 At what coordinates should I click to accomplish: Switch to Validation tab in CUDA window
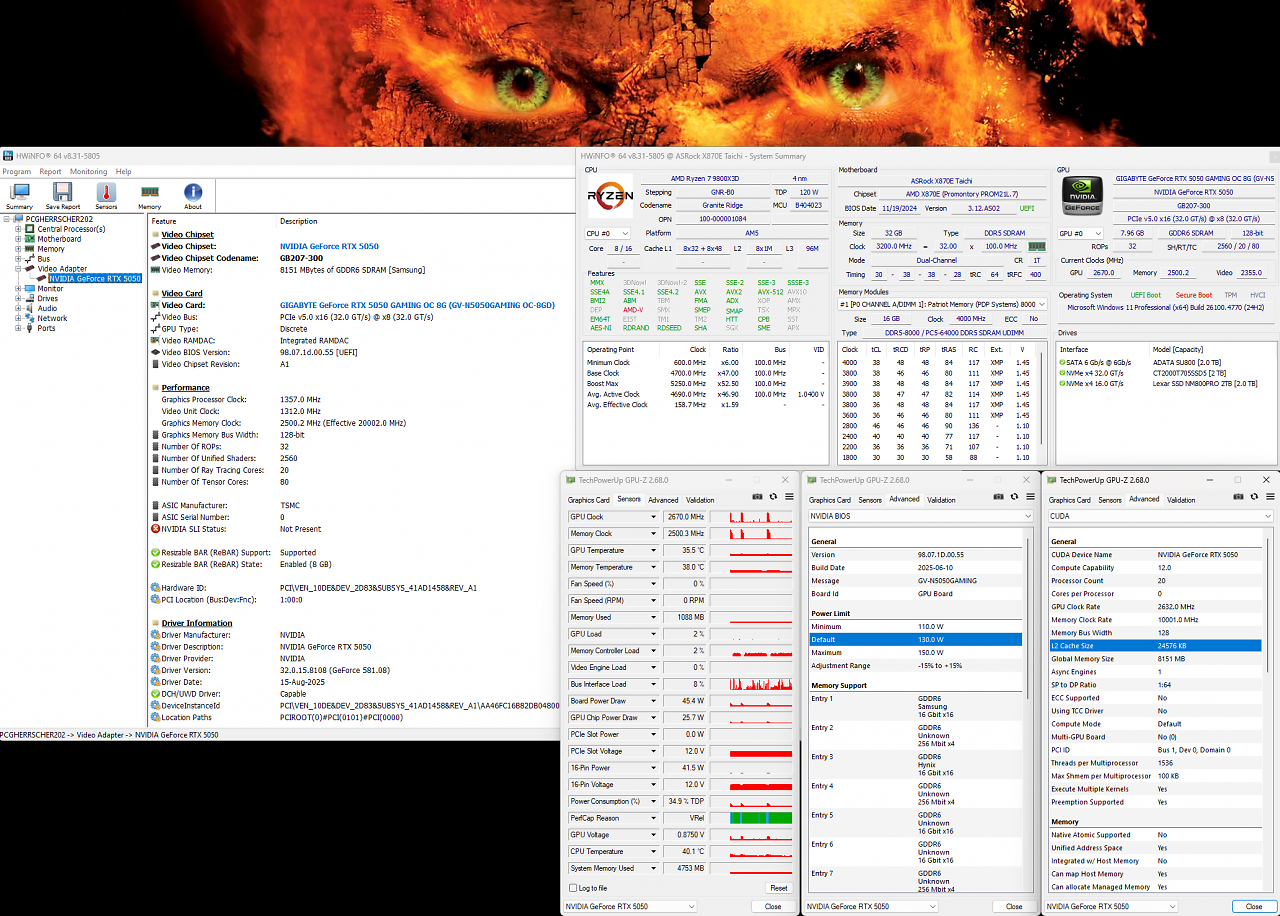(x=1181, y=500)
